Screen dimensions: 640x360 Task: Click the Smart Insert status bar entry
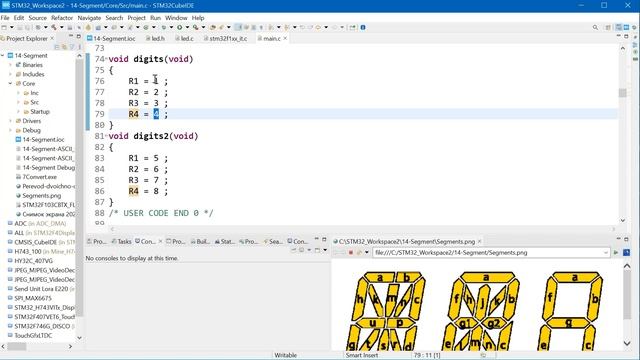click(x=362, y=356)
